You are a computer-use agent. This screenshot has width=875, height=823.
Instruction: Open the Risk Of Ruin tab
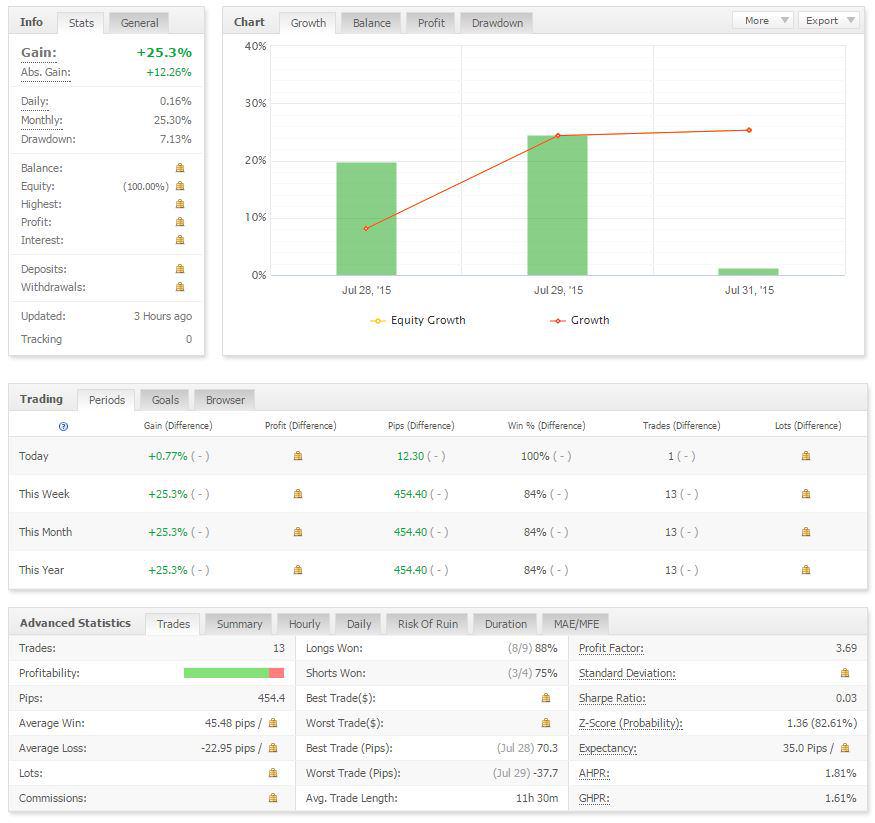(x=427, y=624)
